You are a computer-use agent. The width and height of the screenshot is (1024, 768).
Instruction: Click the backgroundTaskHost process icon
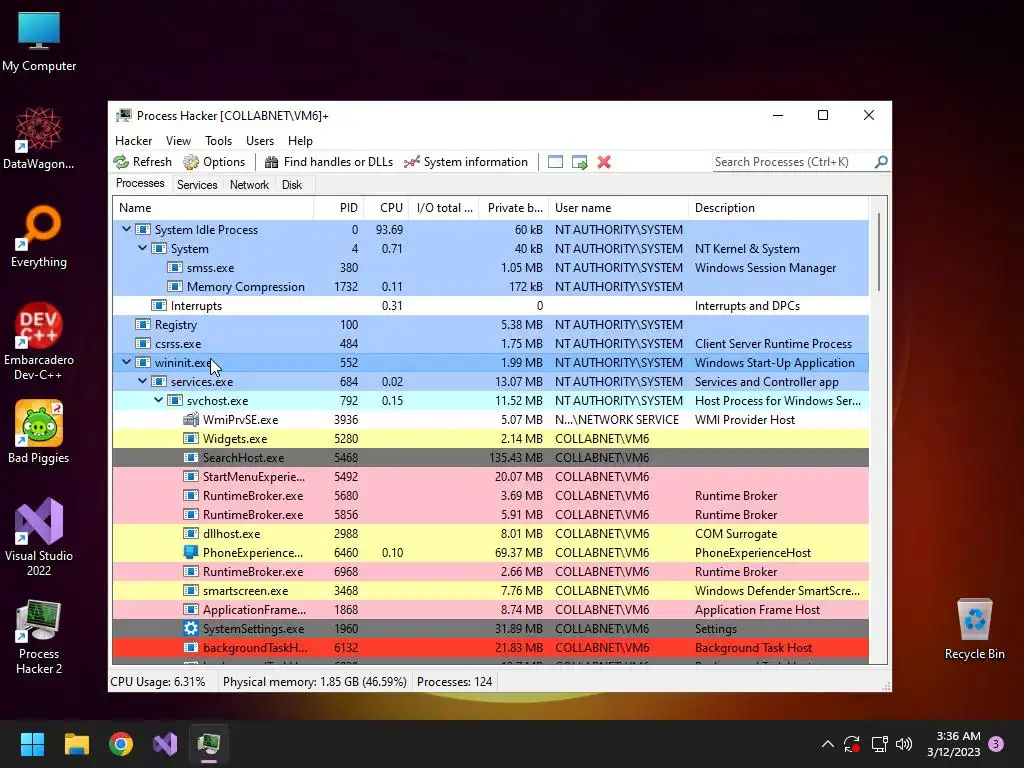pyautogui.click(x=191, y=647)
